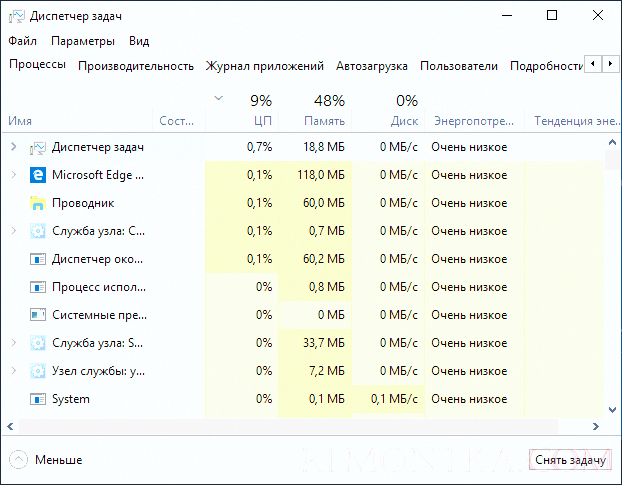This screenshot has width=622, height=485.
Task: Click Очень низкое in the System row
Action: tap(469, 399)
